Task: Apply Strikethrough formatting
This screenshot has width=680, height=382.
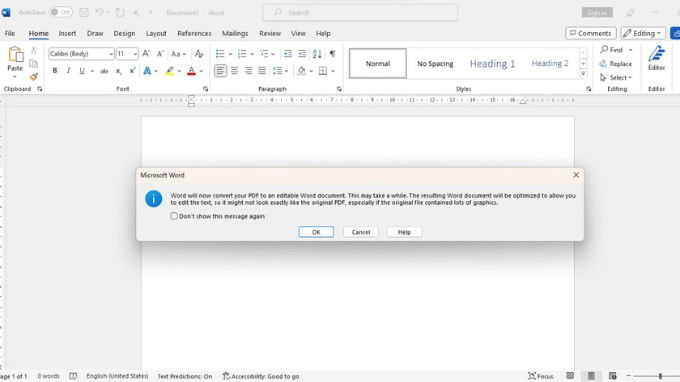Action: click(104, 71)
